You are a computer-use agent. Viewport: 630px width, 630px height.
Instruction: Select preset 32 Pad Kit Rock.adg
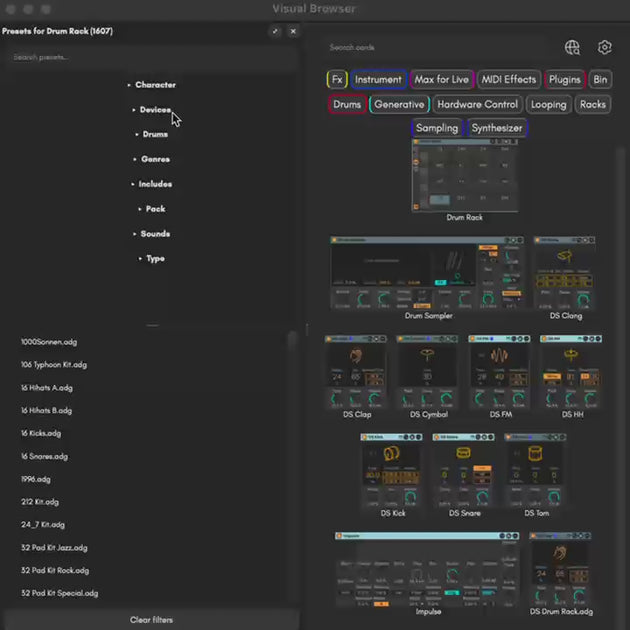(55, 571)
